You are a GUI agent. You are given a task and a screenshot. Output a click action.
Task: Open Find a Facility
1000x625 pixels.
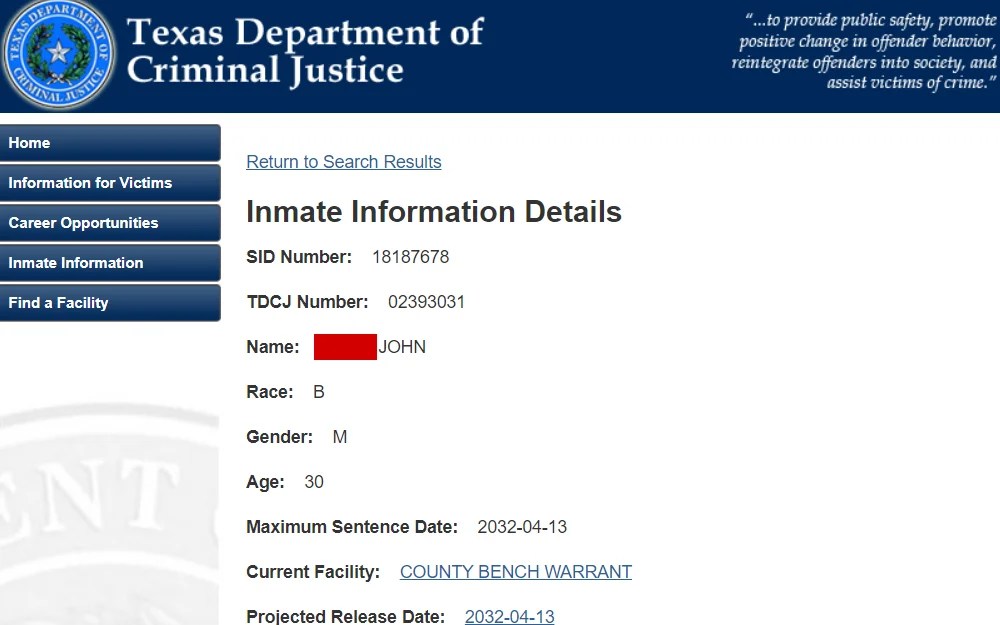point(110,303)
